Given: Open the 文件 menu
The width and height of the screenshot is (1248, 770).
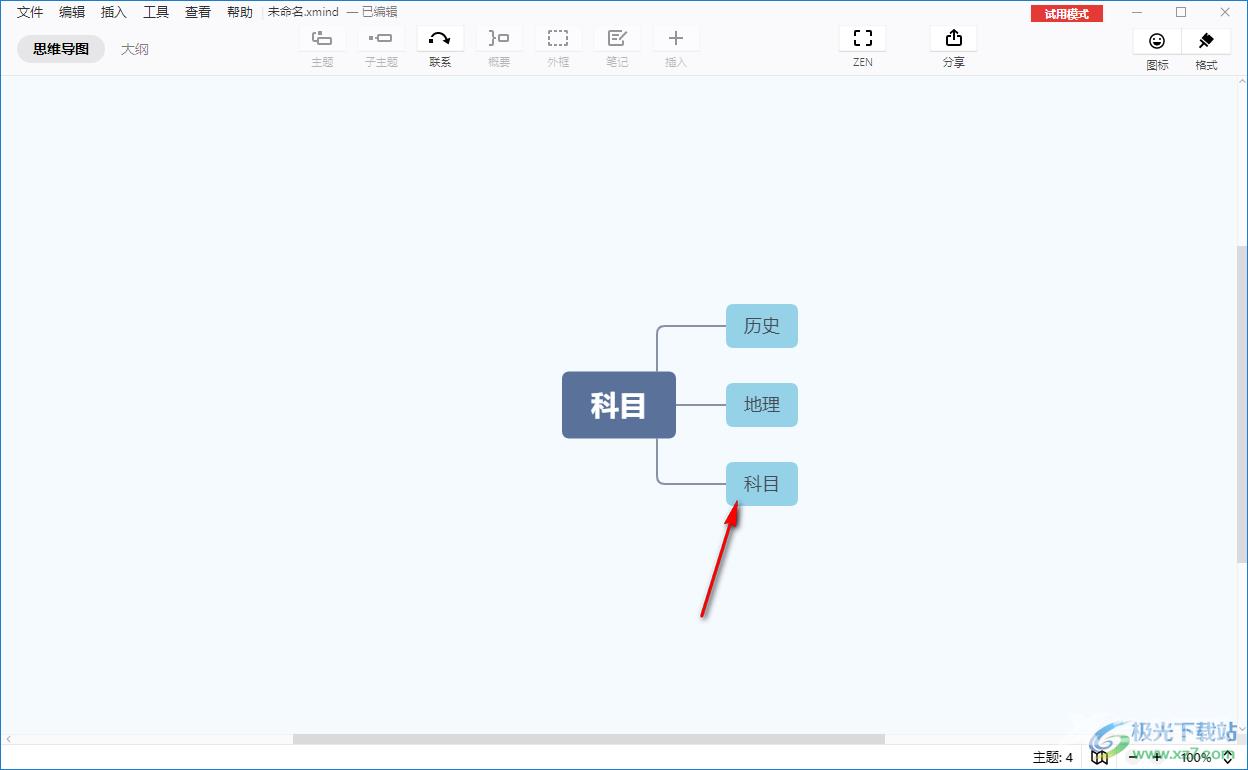Looking at the screenshot, I should (30, 12).
